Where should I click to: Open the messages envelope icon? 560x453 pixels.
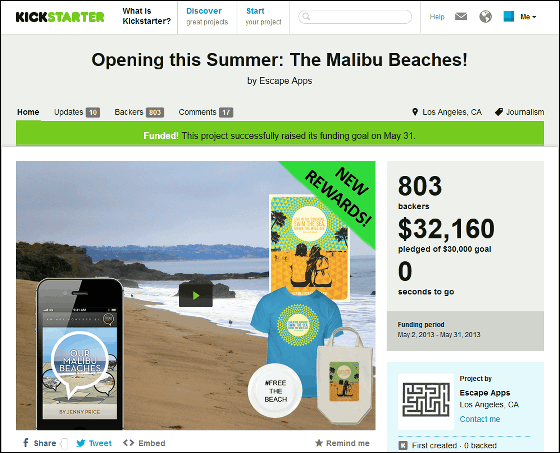[461, 16]
